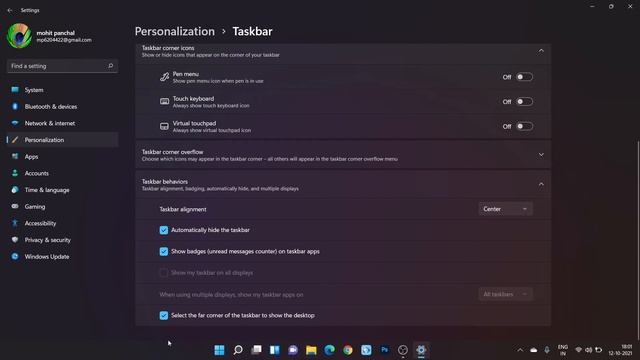
Task: Show hidden icons in system tray
Action: click(x=520, y=350)
